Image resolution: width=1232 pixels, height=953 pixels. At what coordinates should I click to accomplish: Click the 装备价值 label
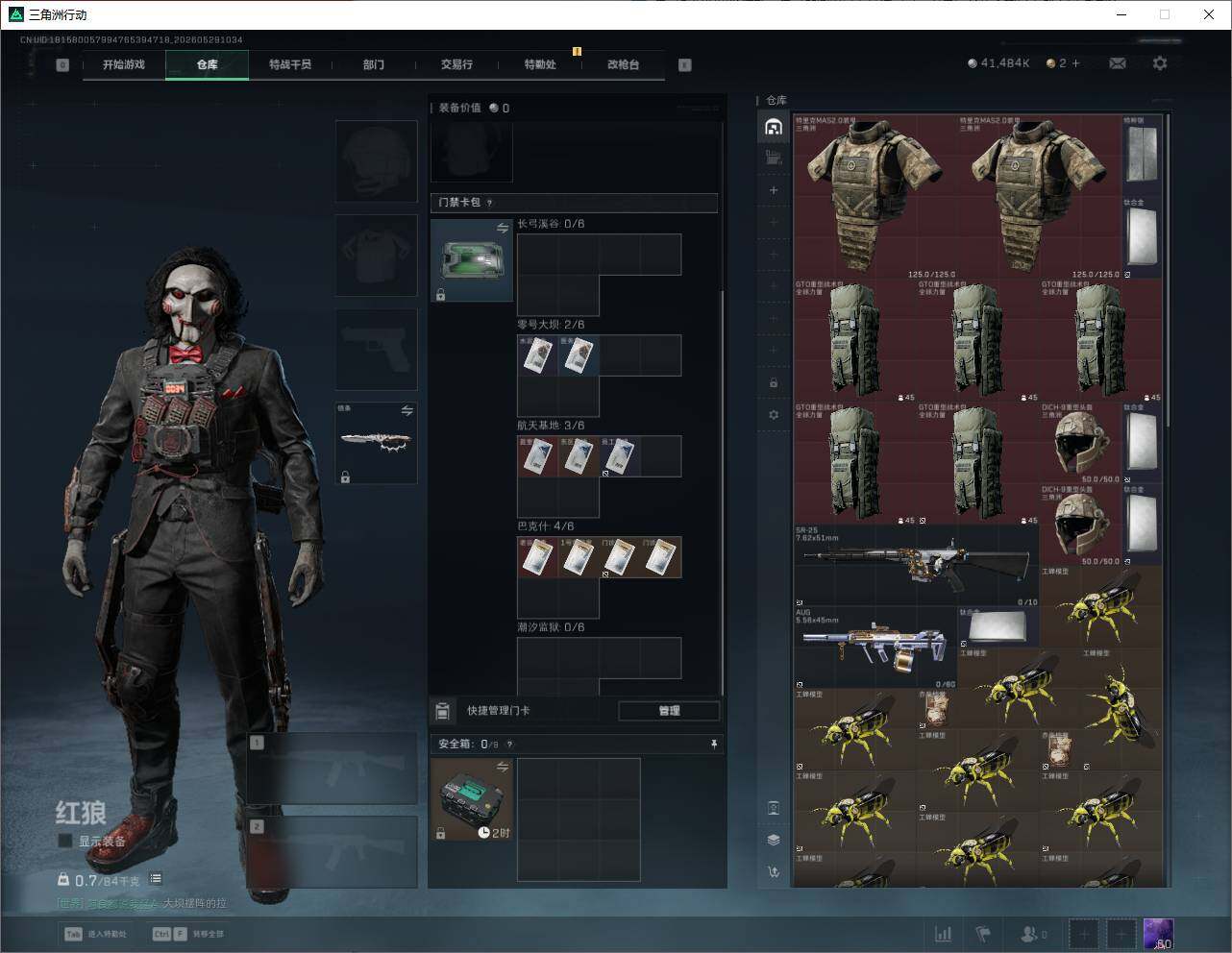tap(459, 108)
